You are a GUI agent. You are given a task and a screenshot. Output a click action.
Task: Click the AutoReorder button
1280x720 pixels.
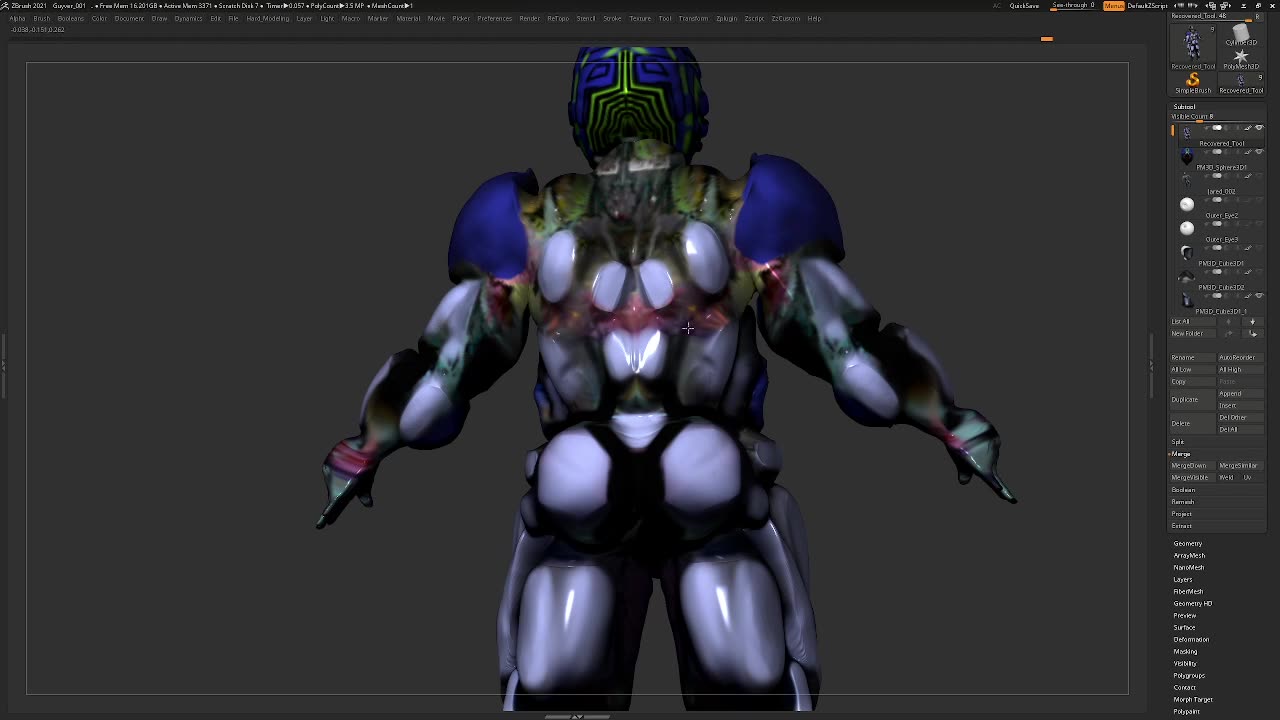coord(1240,357)
